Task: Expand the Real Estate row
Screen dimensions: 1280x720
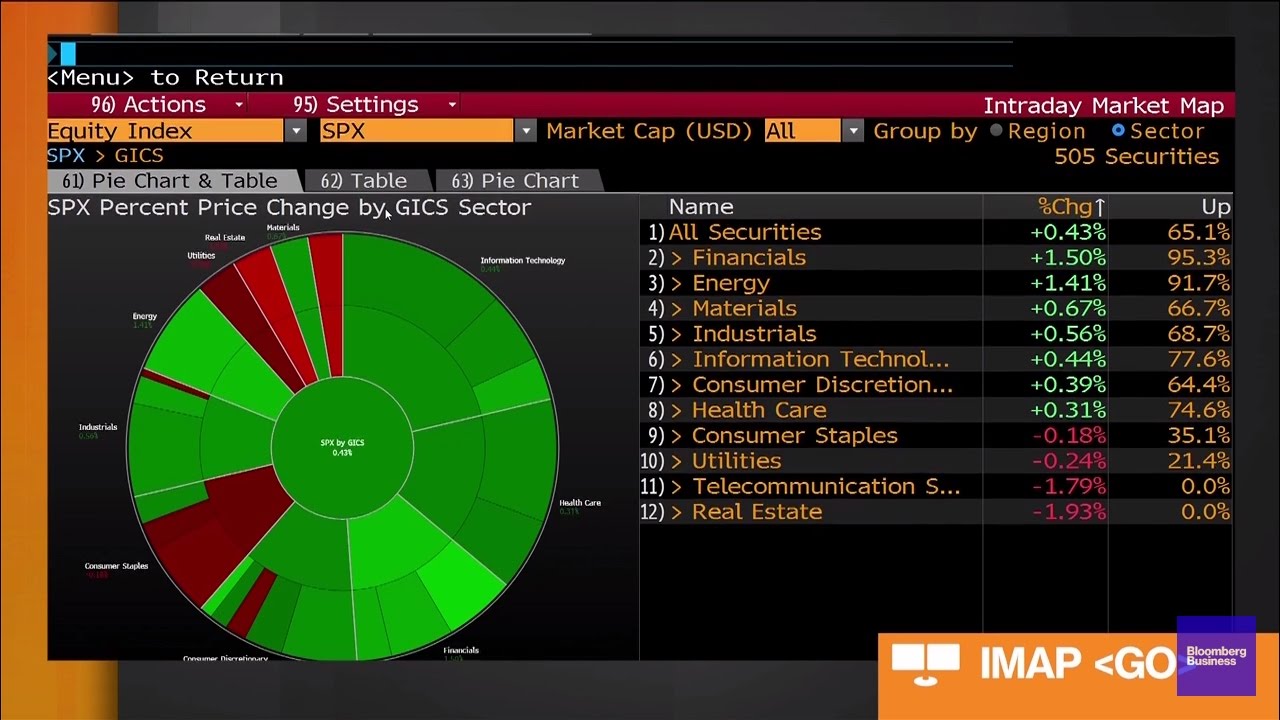Action: [677, 512]
